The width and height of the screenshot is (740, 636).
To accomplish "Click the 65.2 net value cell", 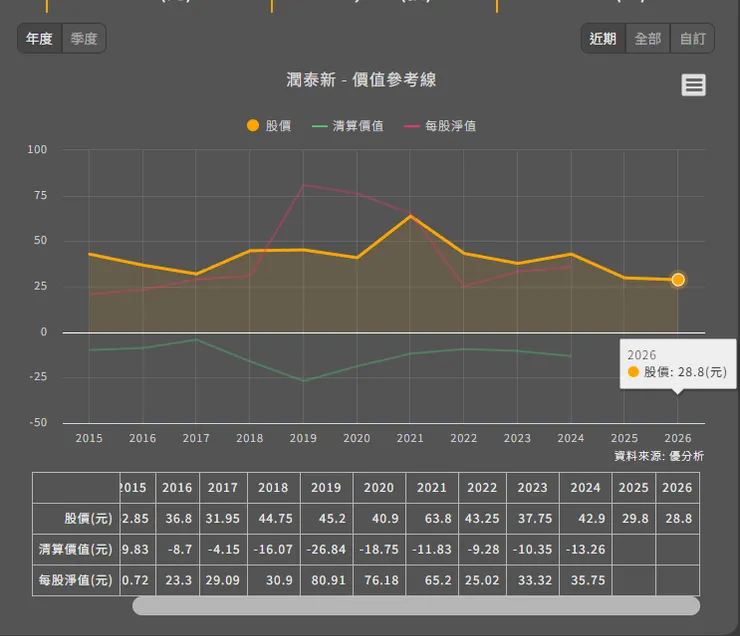I will coord(432,580).
